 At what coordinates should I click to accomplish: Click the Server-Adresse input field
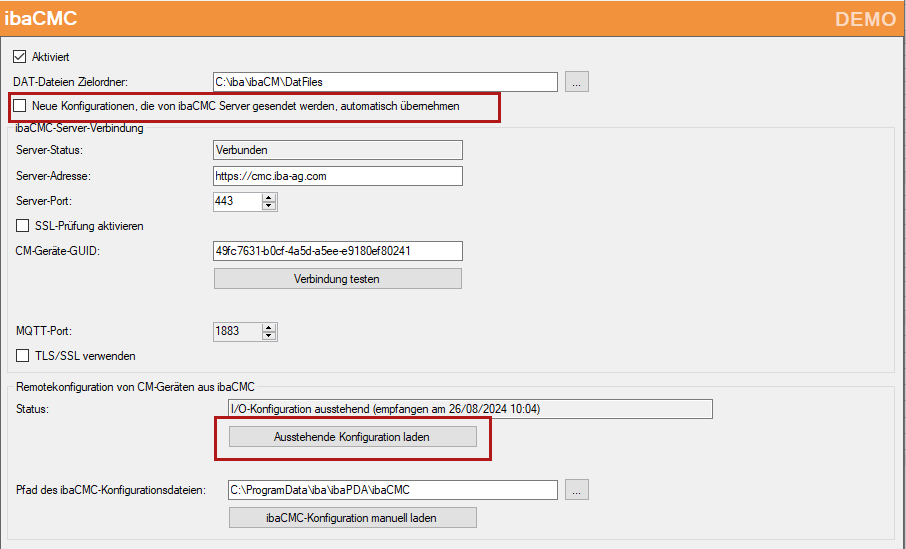tap(337, 176)
